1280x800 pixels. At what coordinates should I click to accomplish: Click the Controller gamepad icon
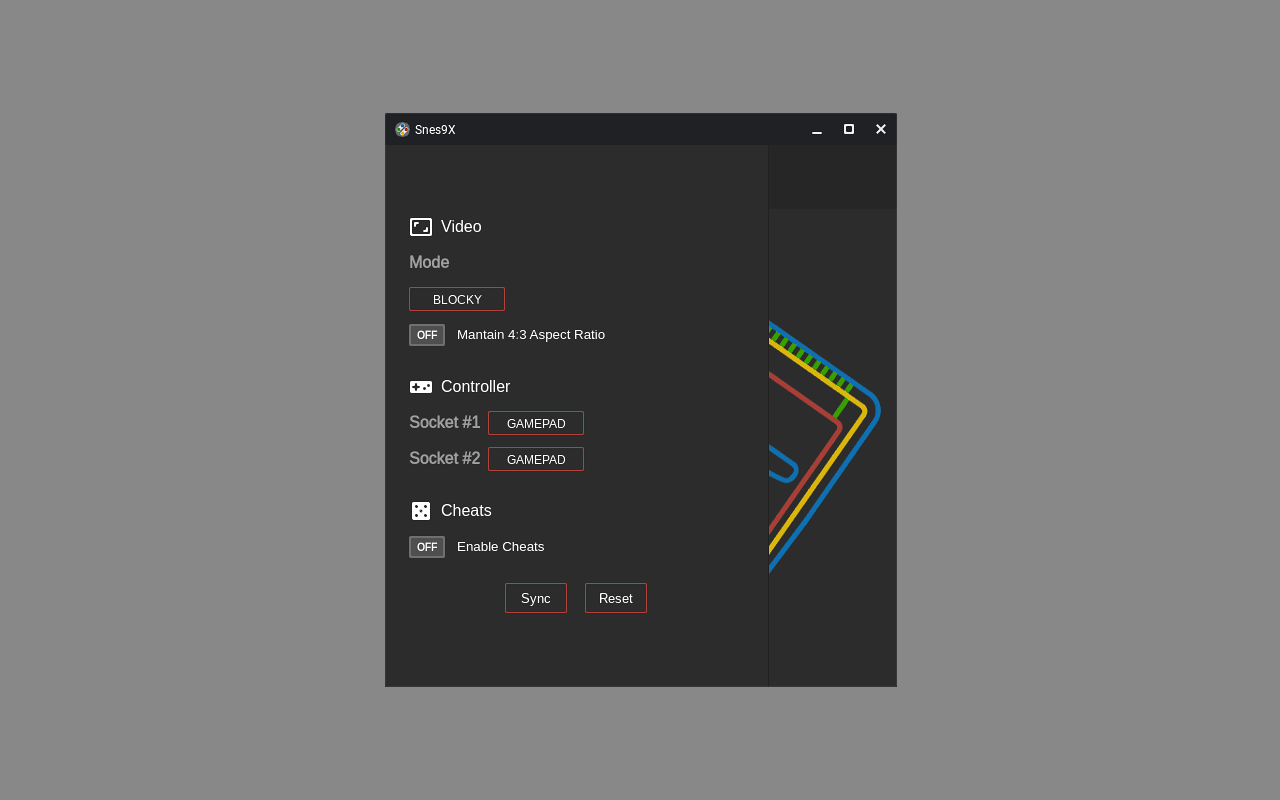click(421, 387)
